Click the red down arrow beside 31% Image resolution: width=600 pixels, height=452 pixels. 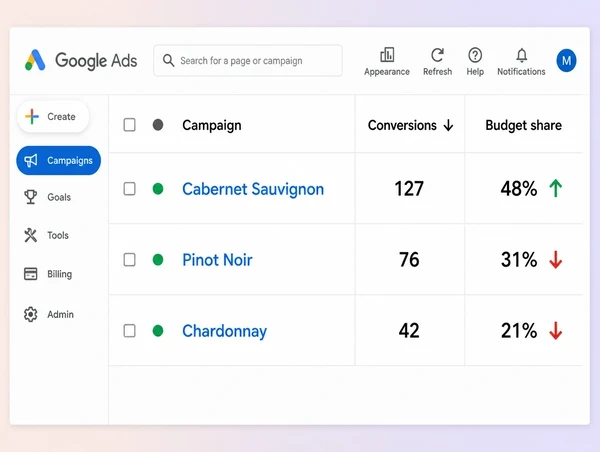pos(556,259)
